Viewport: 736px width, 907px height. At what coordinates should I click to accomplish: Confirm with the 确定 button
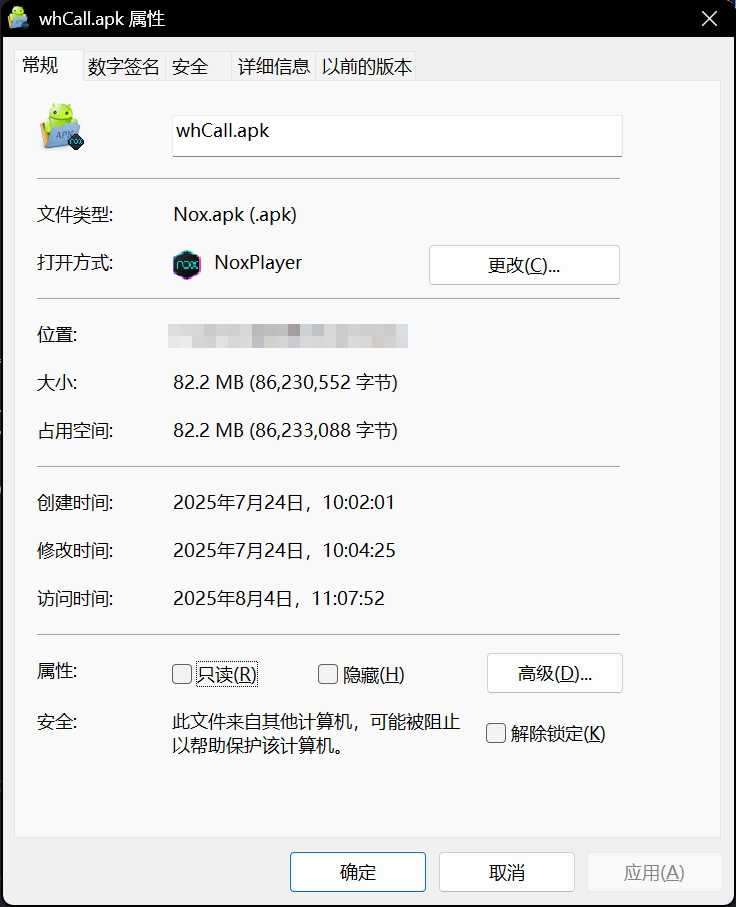357,872
